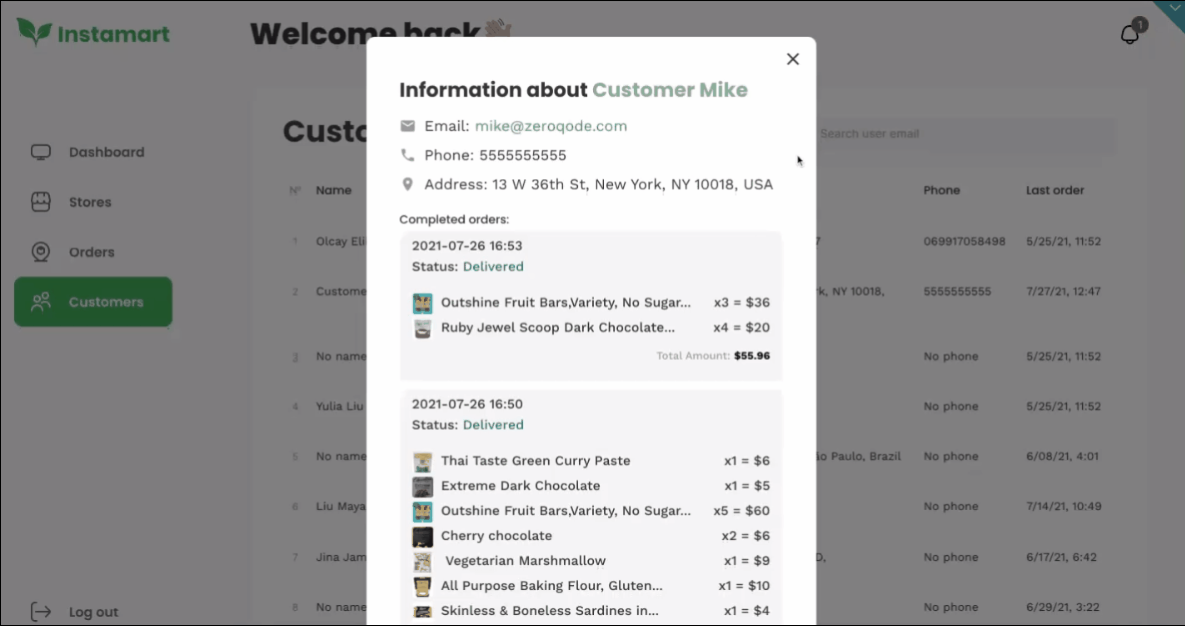
Task: Click the x5 = $60 price text
Action: coord(741,510)
